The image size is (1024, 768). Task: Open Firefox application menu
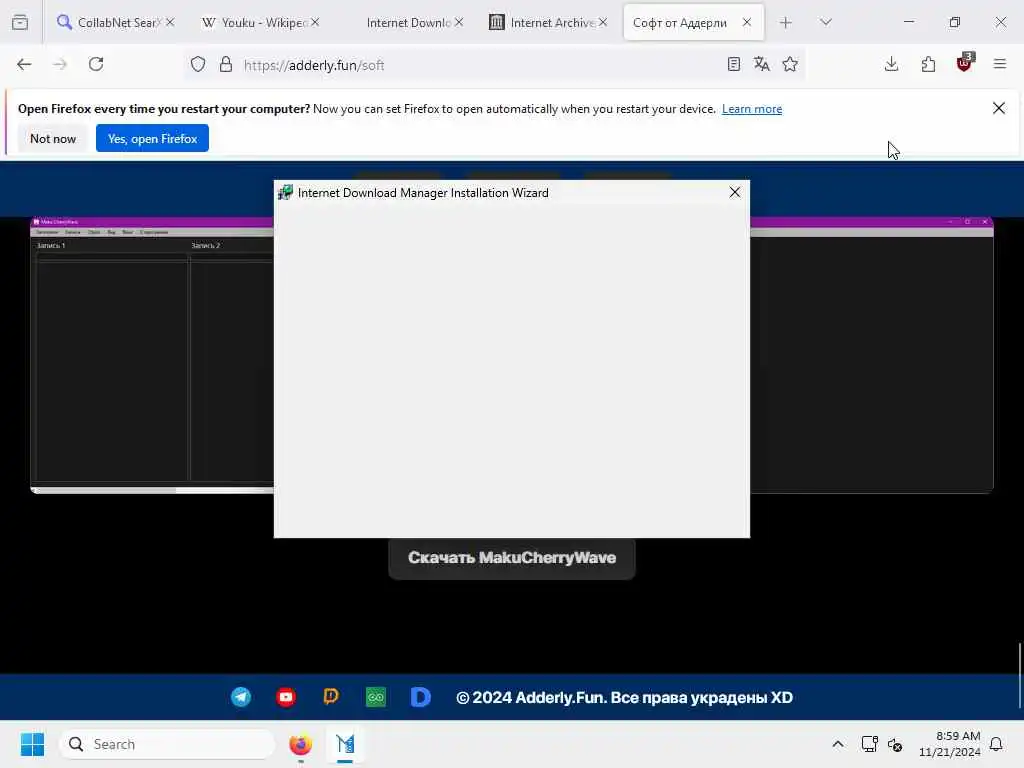pos(999,64)
